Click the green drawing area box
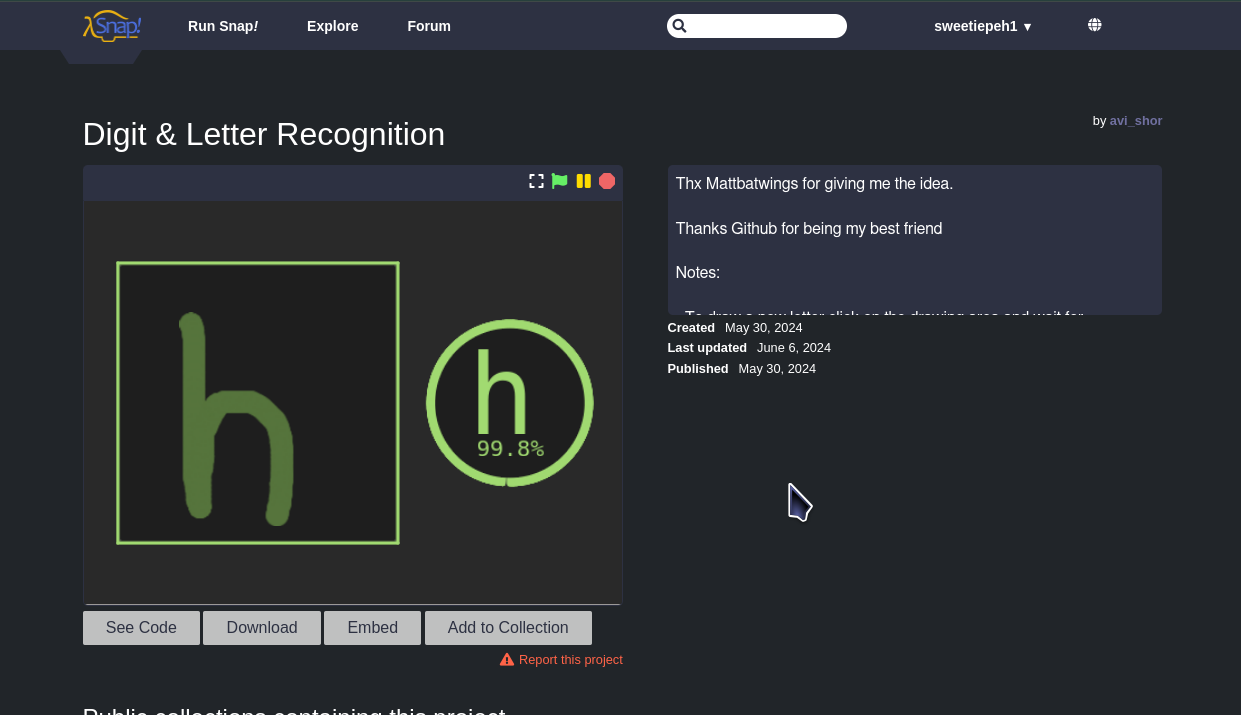Viewport: 1241px width, 715px height. point(258,403)
